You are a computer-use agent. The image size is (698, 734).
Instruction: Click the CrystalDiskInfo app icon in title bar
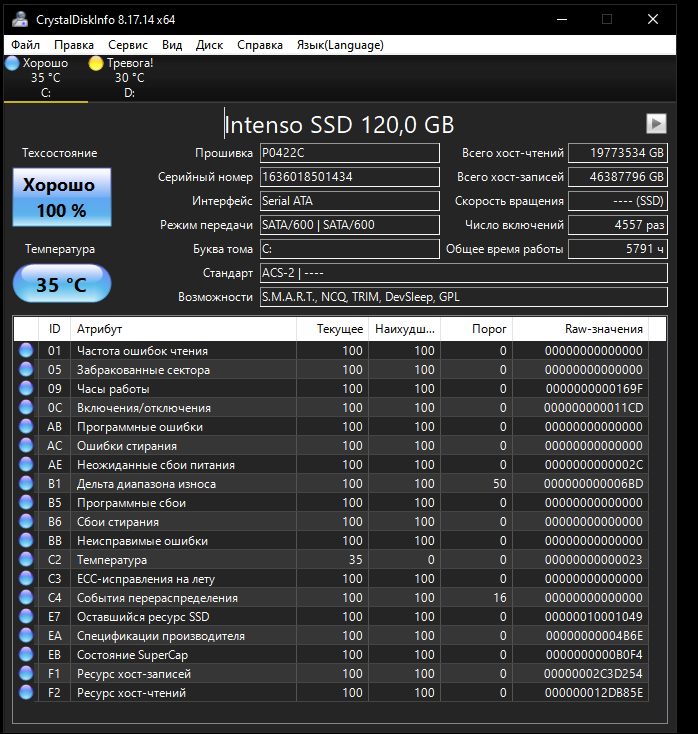[20, 19]
